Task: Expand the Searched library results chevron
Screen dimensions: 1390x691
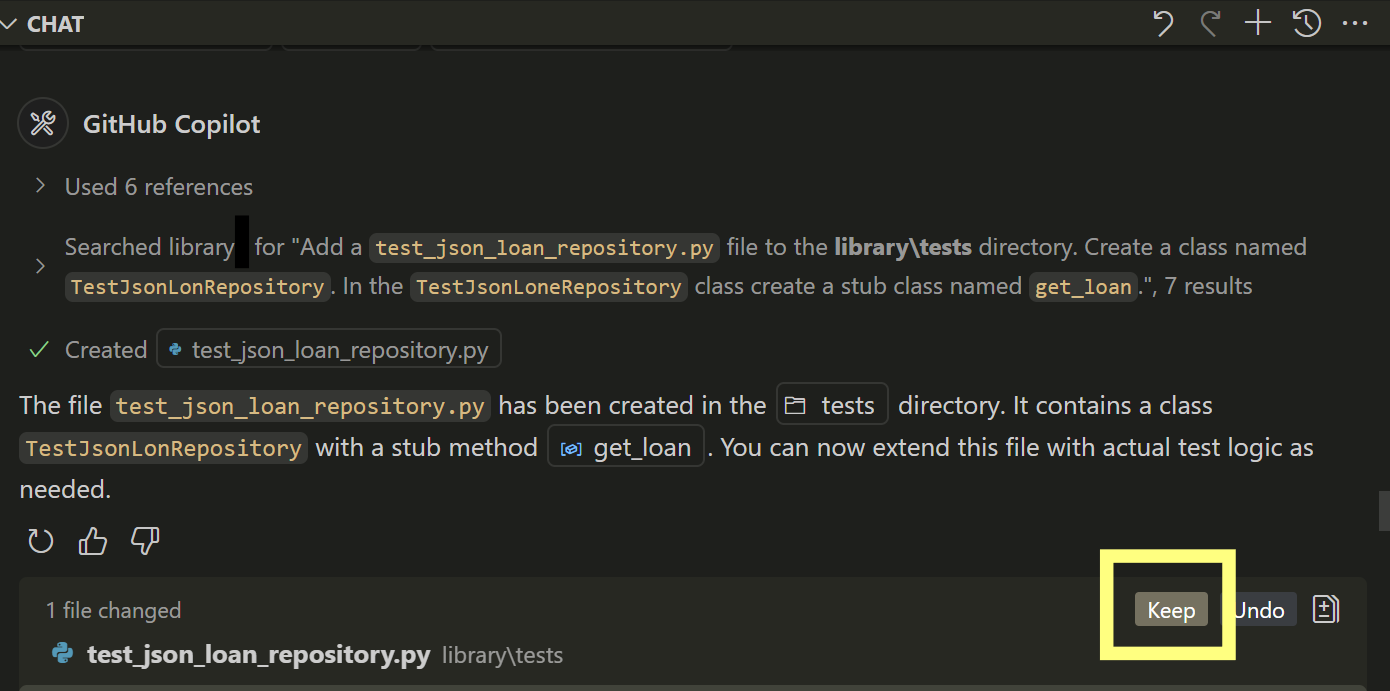Action: point(40,266)
